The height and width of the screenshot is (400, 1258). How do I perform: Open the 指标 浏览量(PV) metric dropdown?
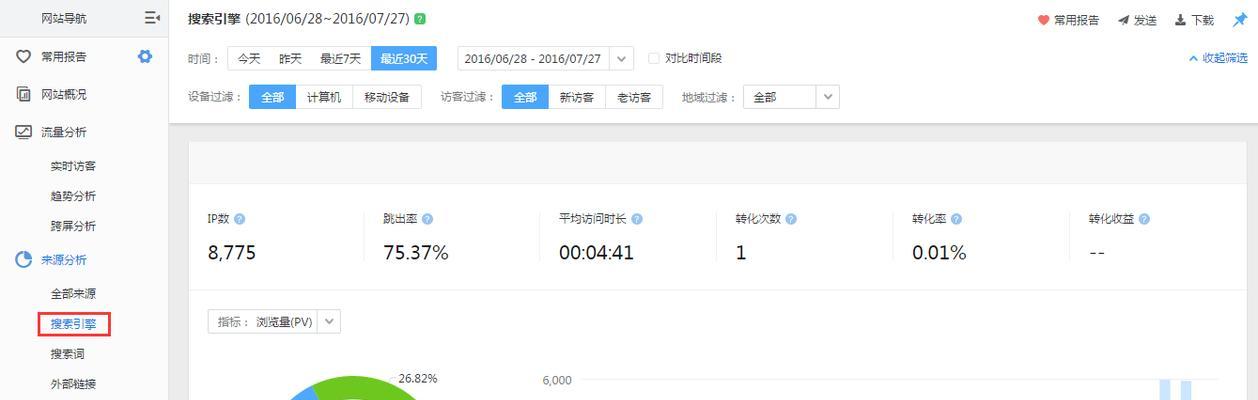pos(275,322)
